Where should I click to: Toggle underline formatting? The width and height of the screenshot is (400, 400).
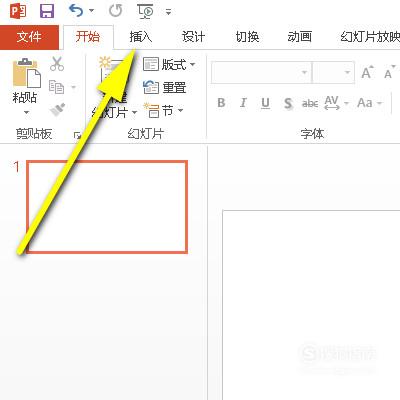[265, 103]
